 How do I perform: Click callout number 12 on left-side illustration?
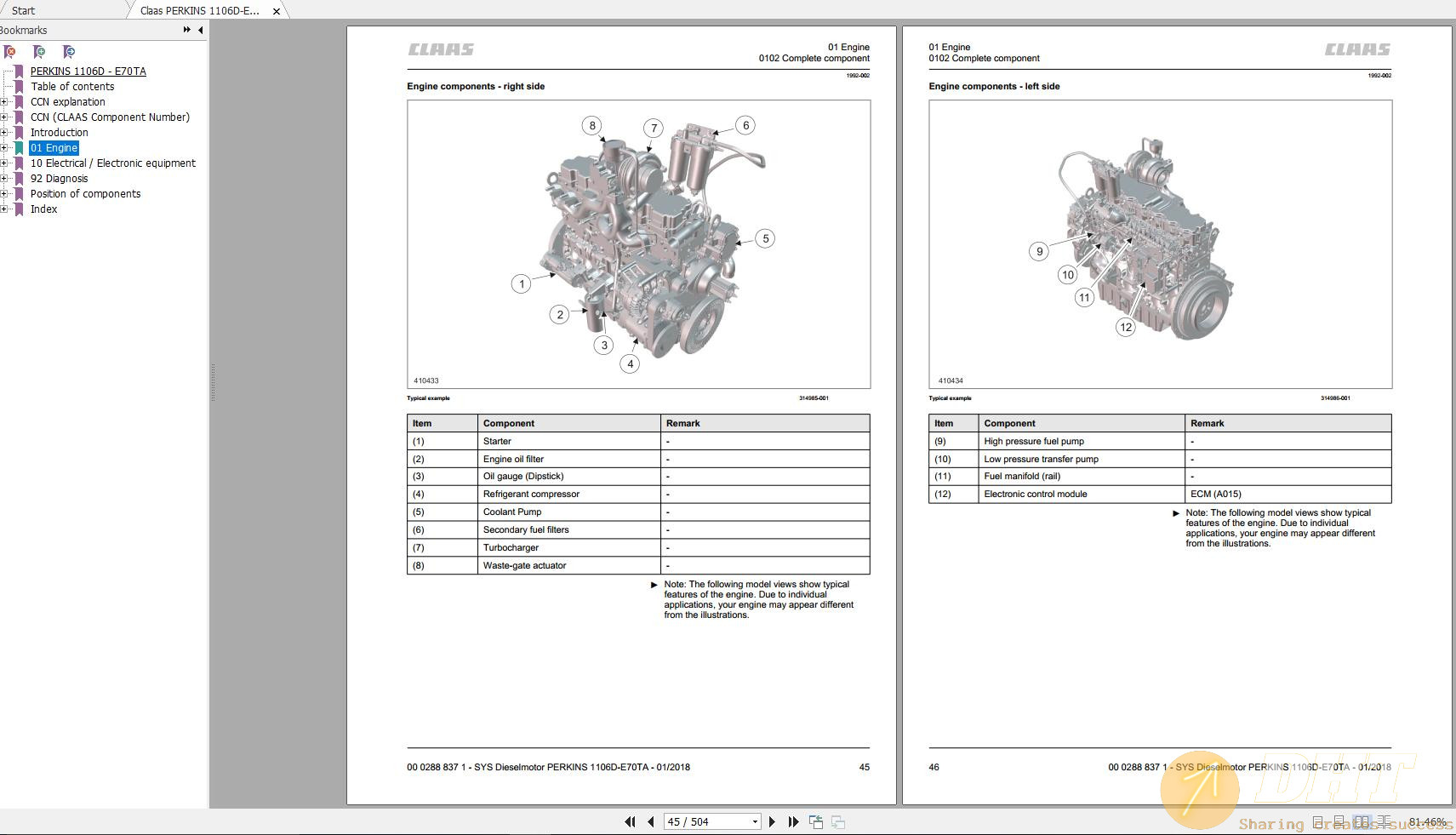1126,327
